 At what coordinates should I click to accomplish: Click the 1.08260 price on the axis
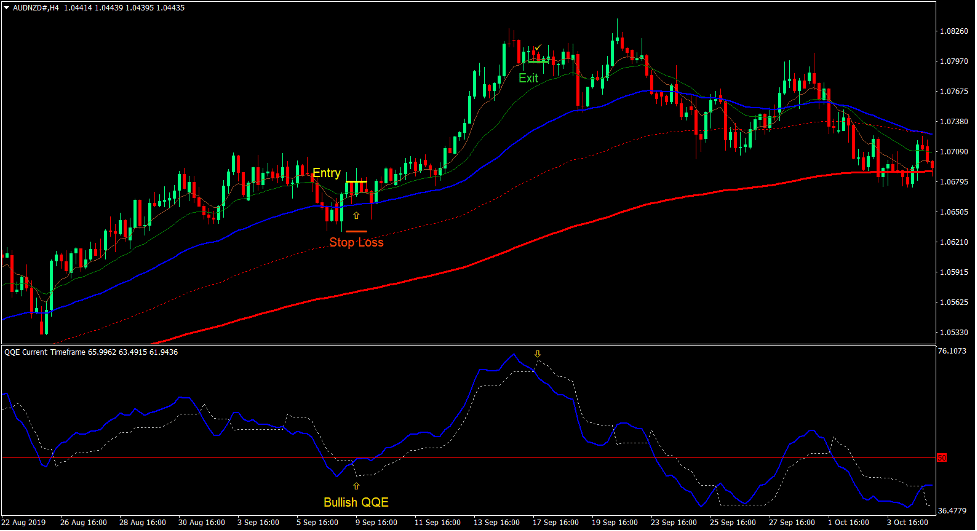point(956,31)
